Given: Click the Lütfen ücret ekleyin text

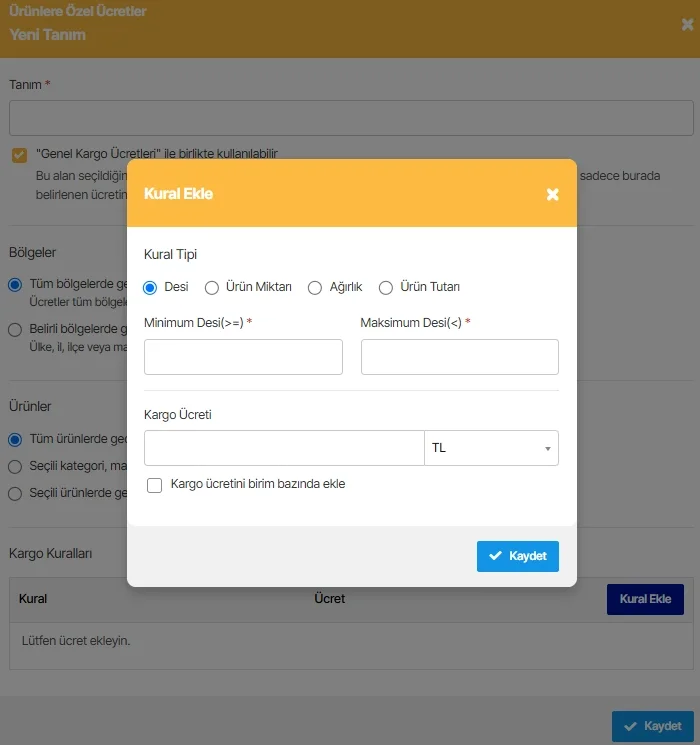Looking at the screenshot, I should tap(76, 640).
